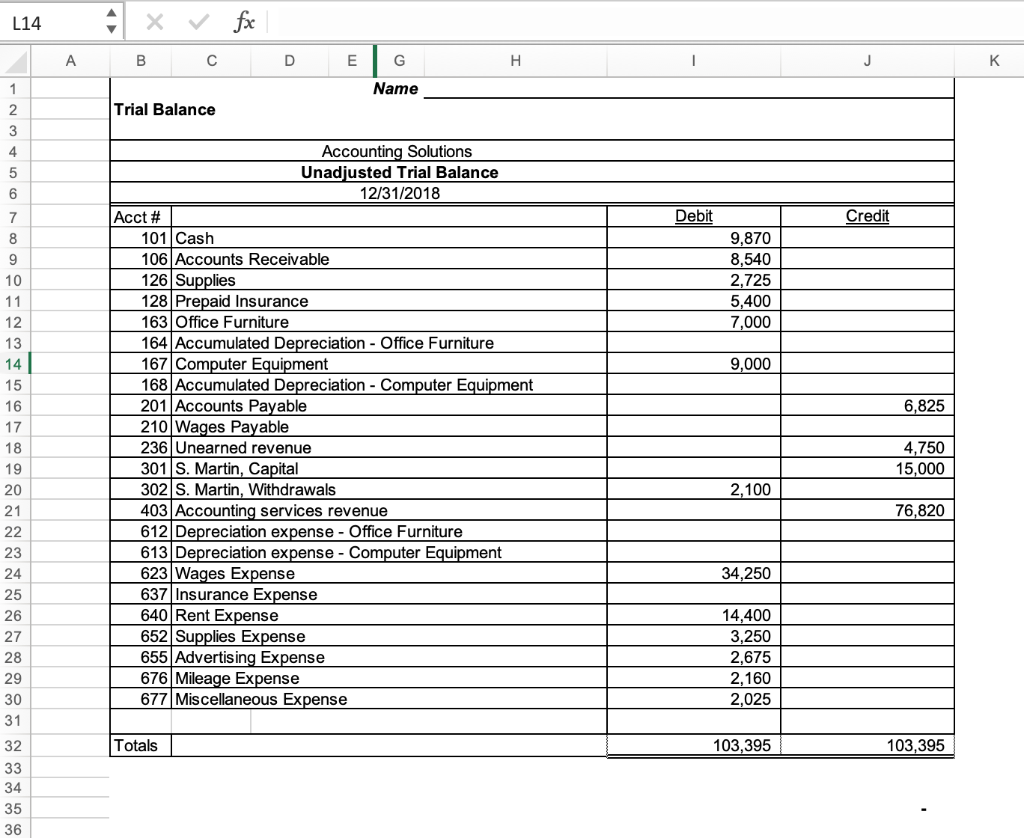Select column header A
The height and width of the screenshot is (838, 1024).
70,61
